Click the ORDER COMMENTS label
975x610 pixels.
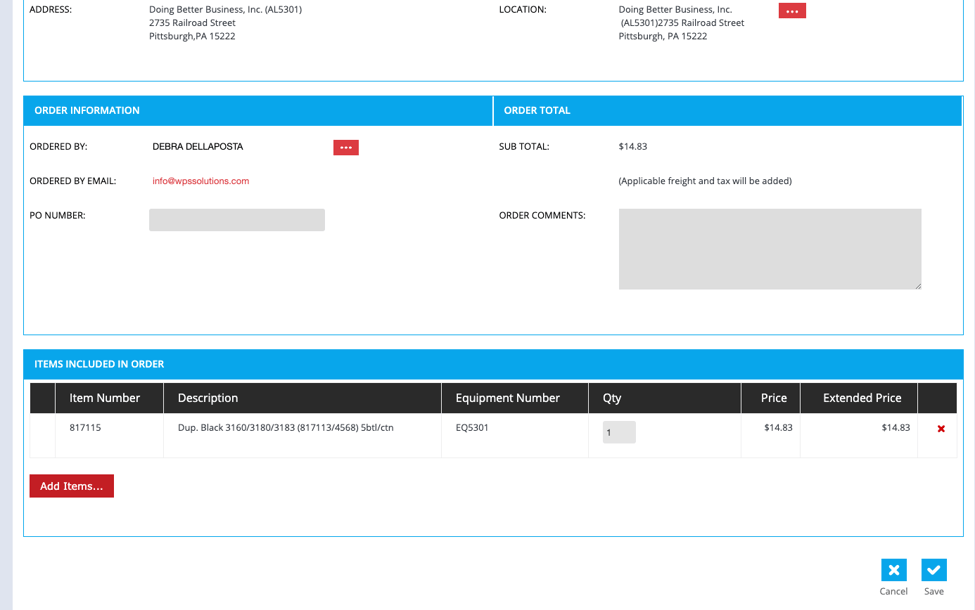coord(542,215)
